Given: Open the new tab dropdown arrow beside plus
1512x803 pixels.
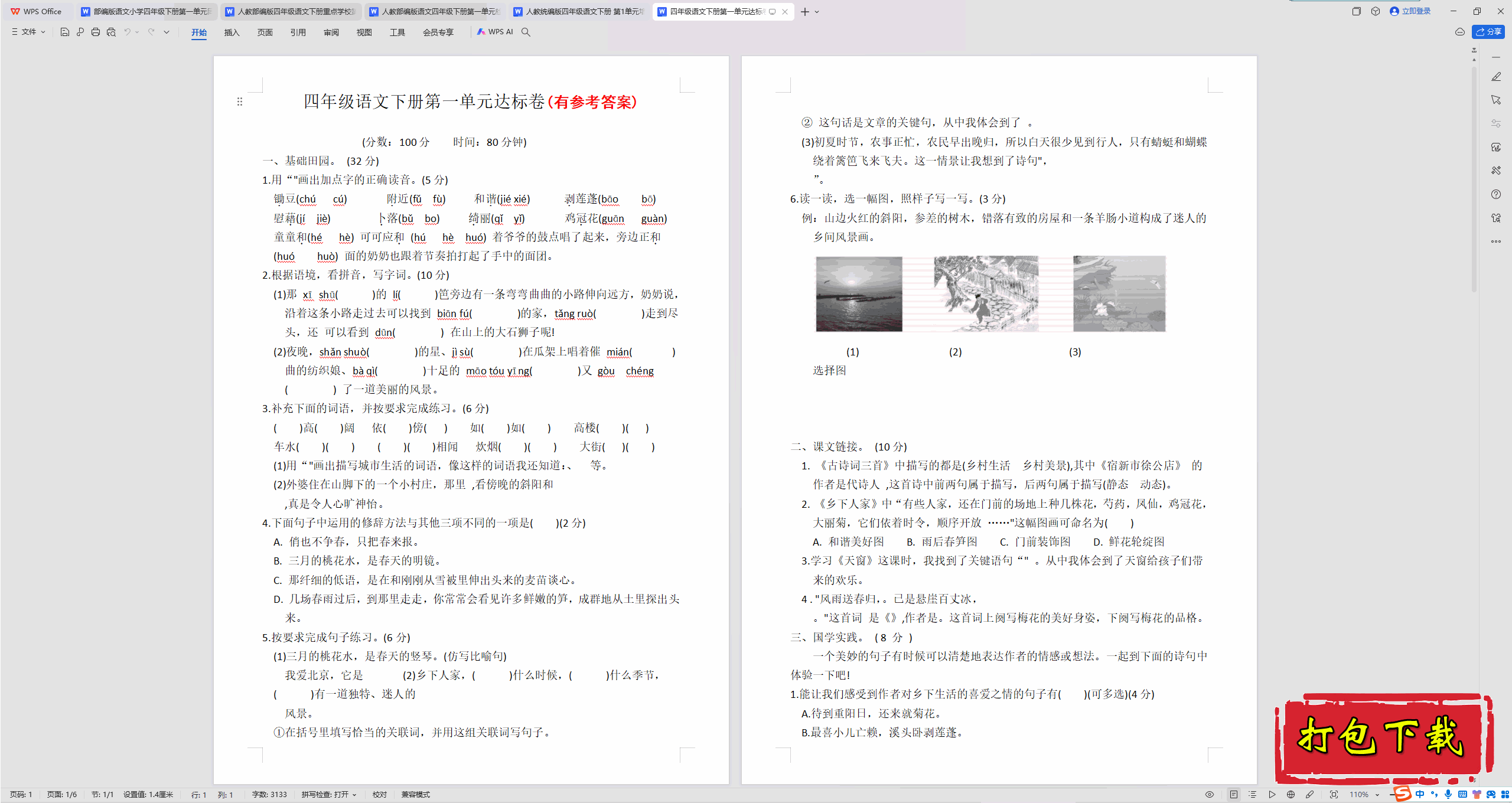Looking at the screenshot, I should click(817, 12).
